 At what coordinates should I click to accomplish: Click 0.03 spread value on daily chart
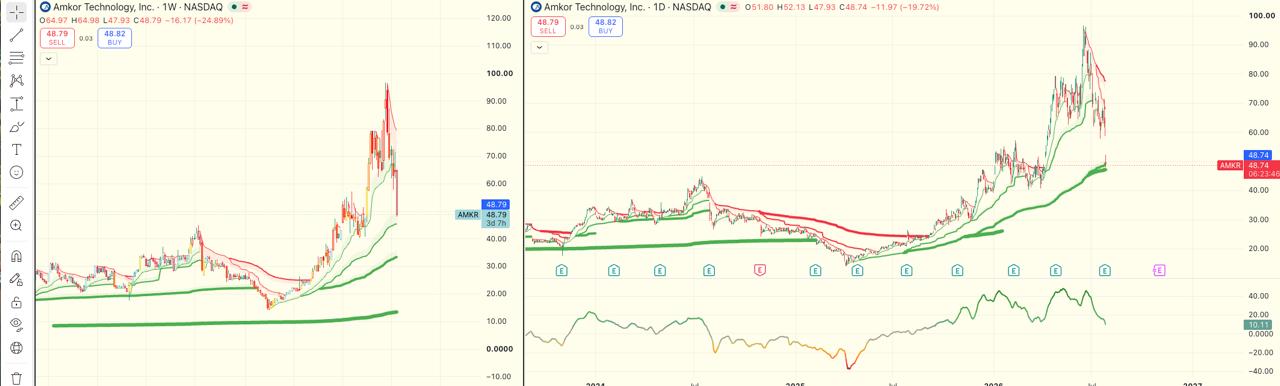577,26
